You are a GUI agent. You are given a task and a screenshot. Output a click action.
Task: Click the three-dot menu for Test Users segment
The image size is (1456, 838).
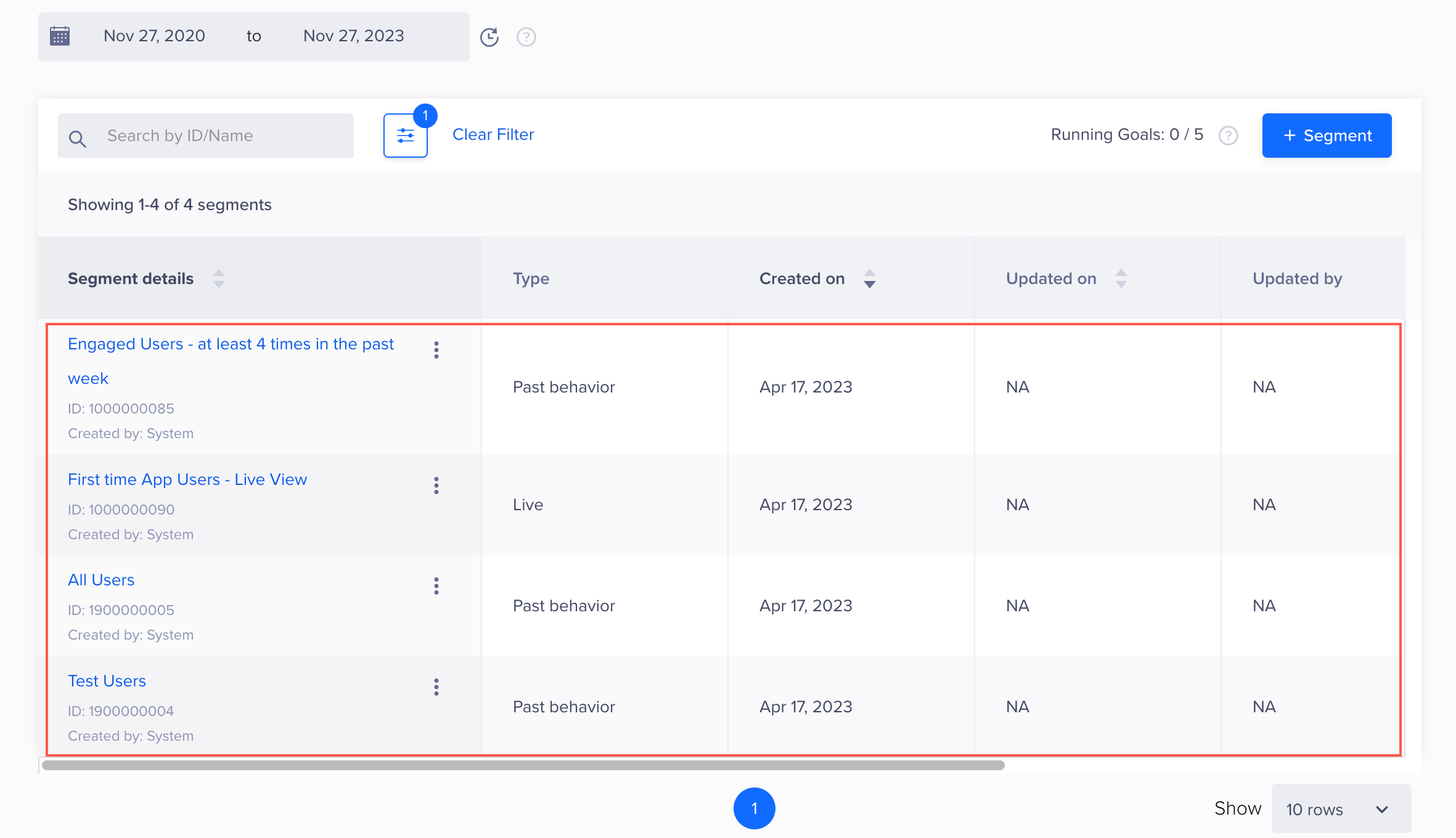(436, 687)
